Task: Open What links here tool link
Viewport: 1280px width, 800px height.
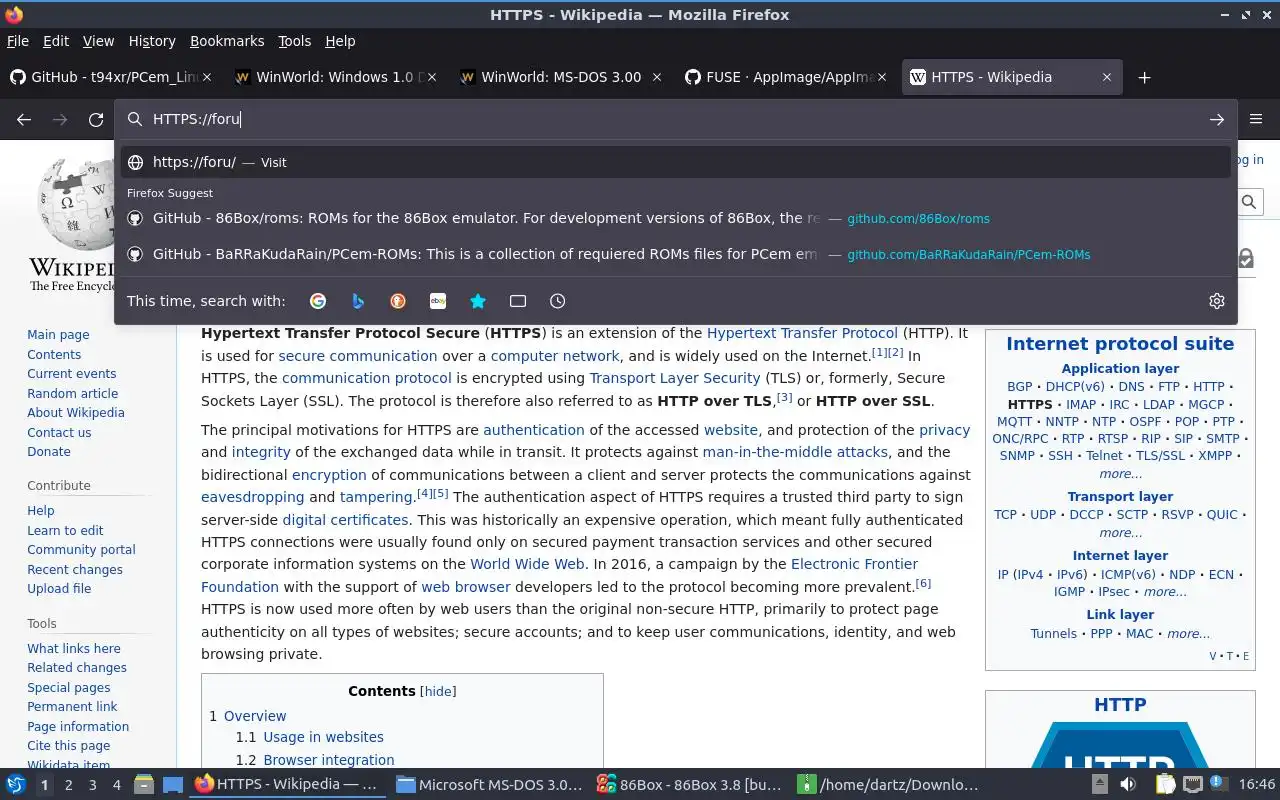Action: click(x=74, y=648)
